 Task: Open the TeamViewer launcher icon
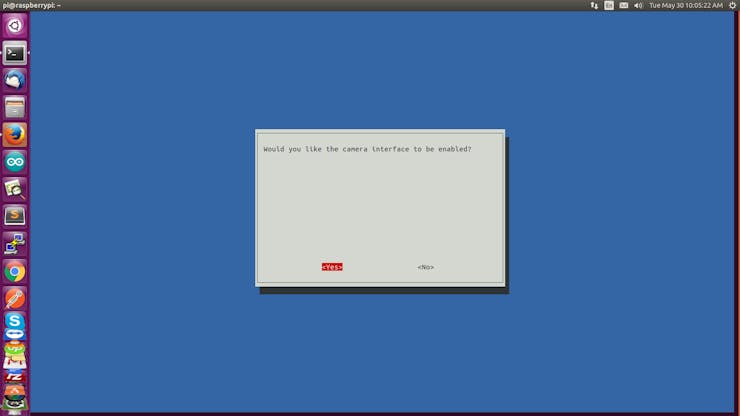[15, 334]
